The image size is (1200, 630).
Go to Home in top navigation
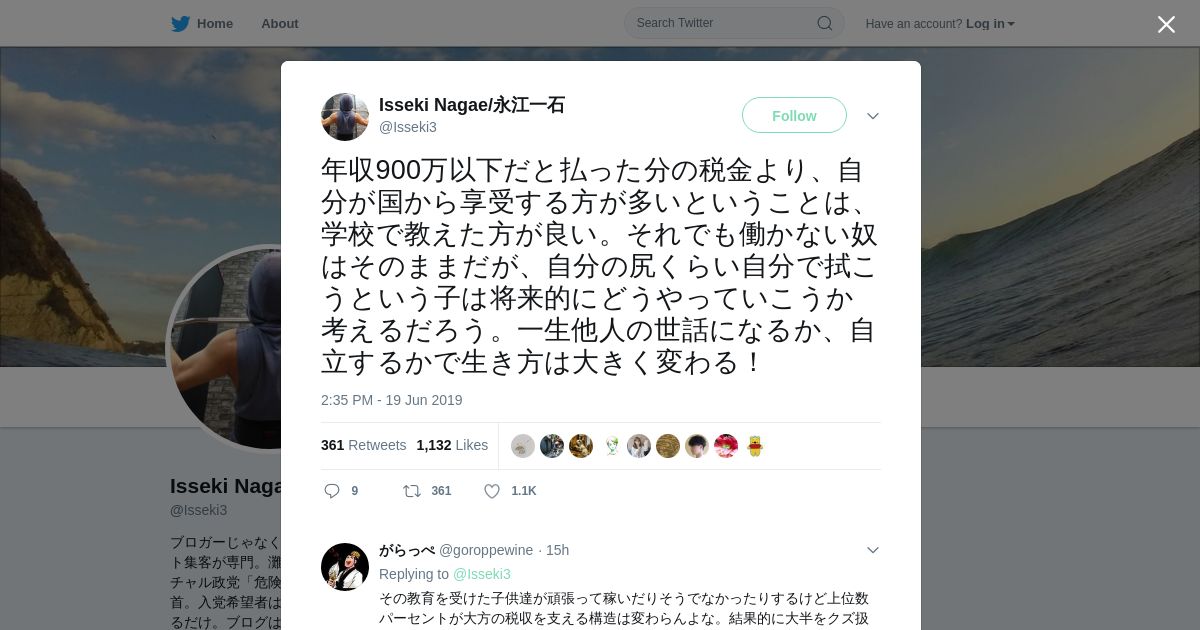(202, 24)
